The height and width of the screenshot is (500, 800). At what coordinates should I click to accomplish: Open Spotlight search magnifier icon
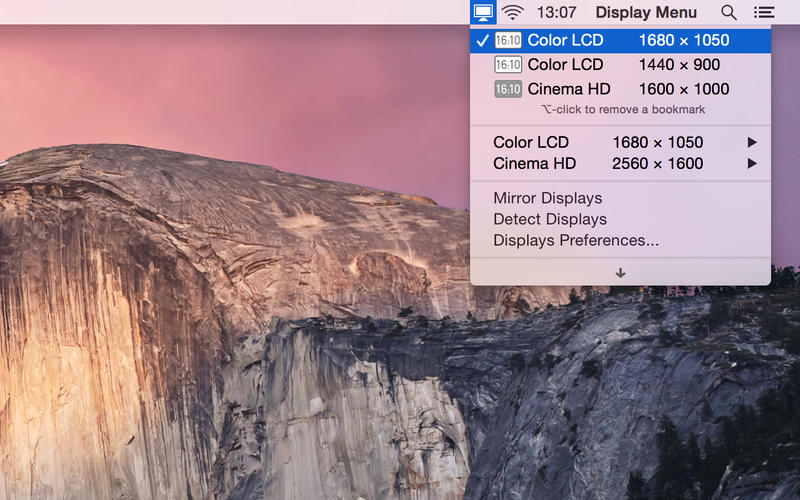pos(729,13)
